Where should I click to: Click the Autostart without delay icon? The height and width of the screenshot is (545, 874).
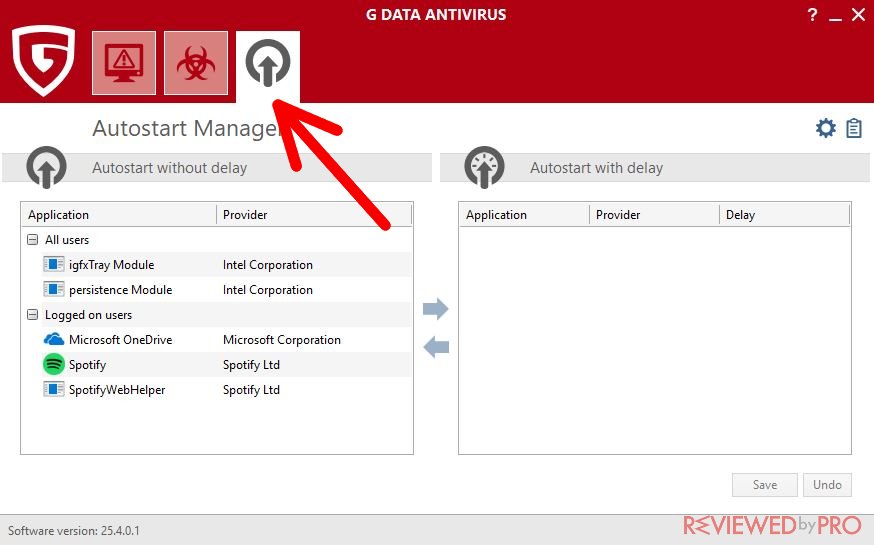point(46,167)
